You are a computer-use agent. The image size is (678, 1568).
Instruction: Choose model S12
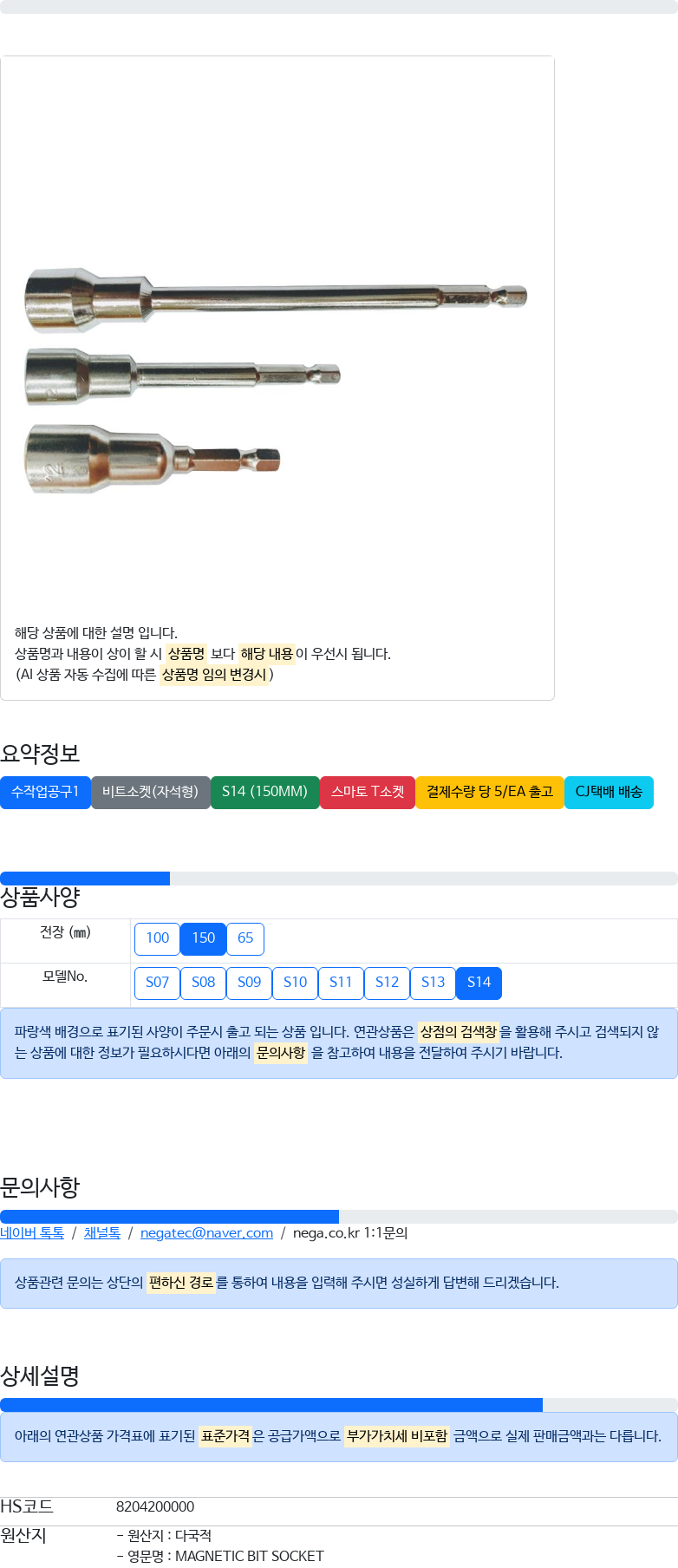pos(387,983)
